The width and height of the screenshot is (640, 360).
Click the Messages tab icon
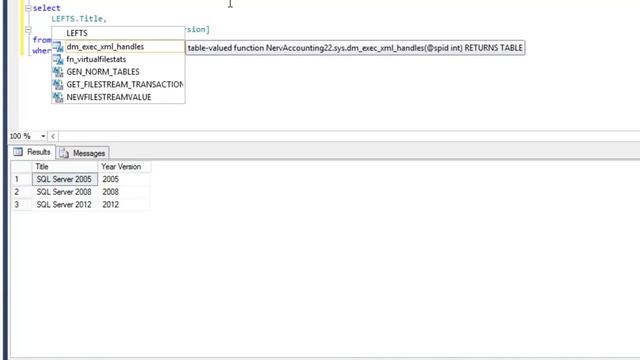click(x=64, y=153)
